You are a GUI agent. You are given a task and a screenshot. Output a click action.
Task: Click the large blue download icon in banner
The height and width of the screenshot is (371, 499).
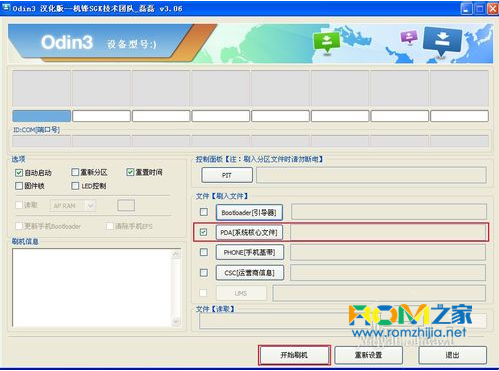(442, 41)
